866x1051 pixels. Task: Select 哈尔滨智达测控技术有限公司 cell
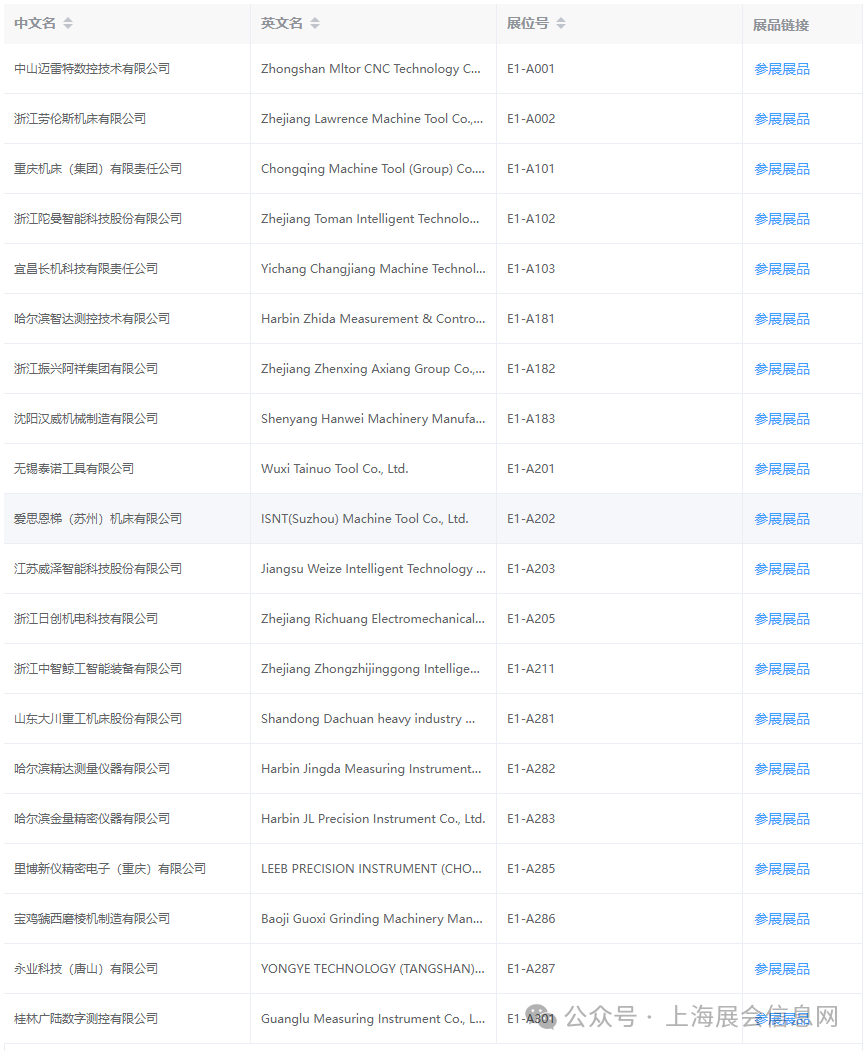click(92, 318)
